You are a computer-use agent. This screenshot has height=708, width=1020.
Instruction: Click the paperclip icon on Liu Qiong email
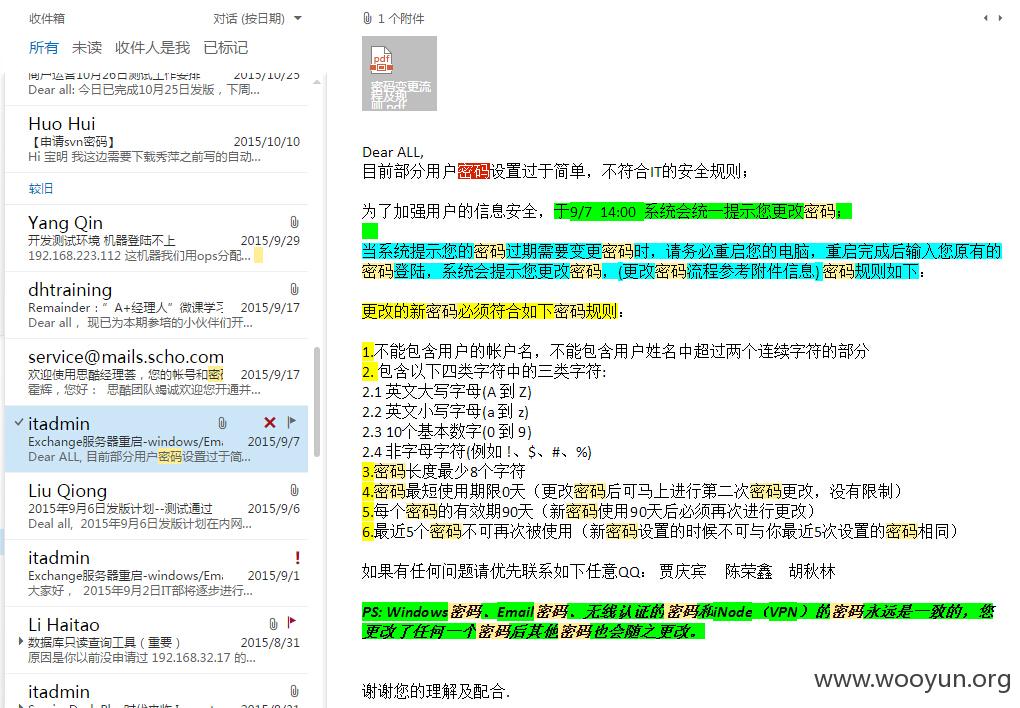[294, 490]
